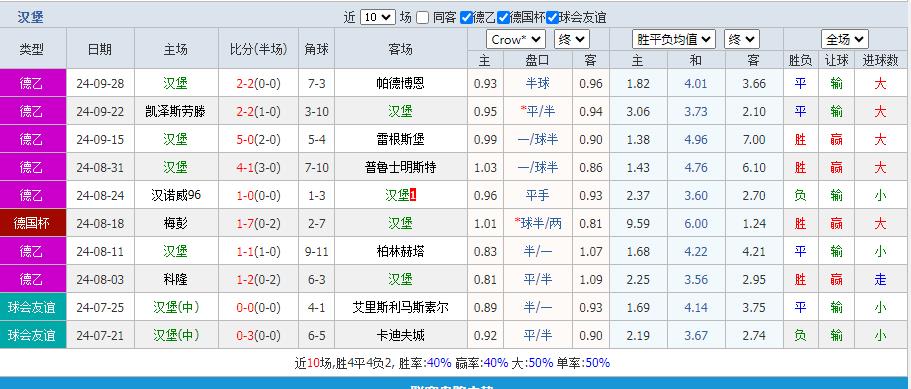Click the 角球 column header

pos(317,49)
